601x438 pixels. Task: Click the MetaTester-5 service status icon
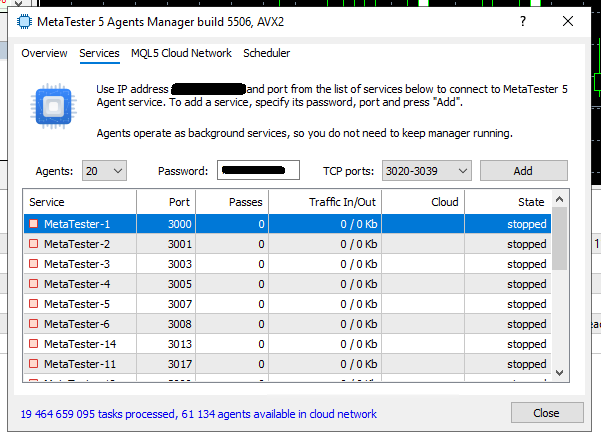coord(34,304)
